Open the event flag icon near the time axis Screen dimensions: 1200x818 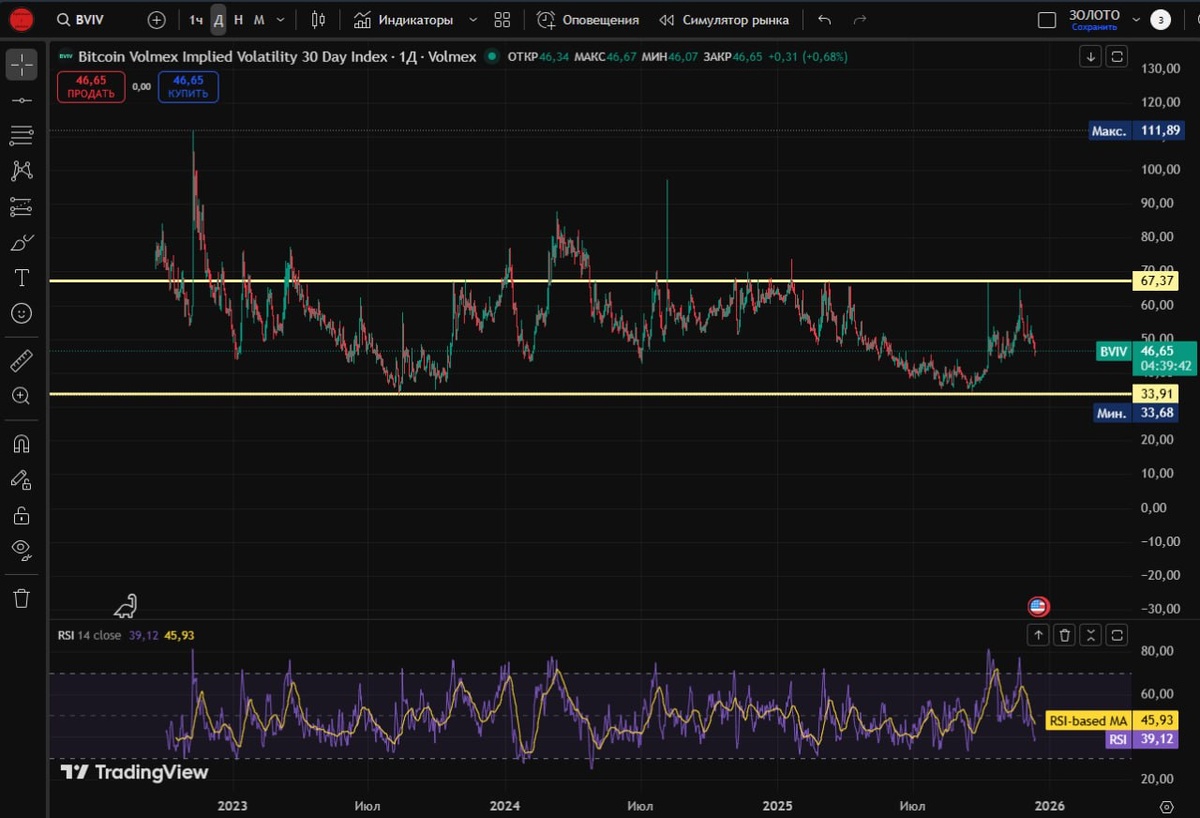[1039, 606]
